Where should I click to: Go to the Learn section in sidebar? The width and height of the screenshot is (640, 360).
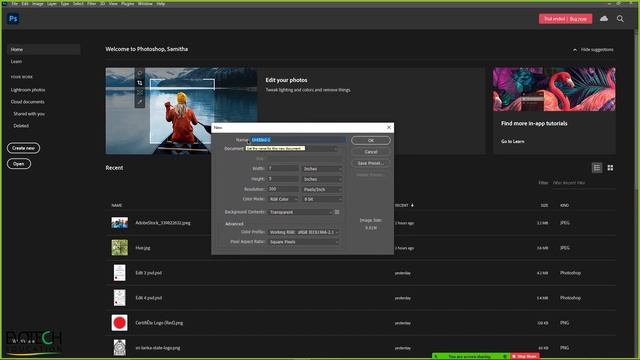[x=16, y=62]
